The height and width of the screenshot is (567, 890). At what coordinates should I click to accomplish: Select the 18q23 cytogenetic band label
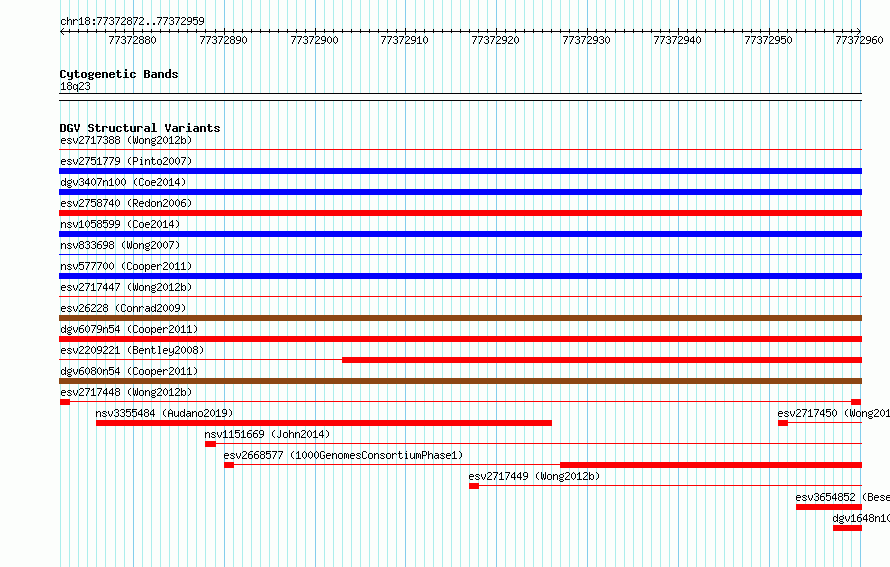coord(75,86)
